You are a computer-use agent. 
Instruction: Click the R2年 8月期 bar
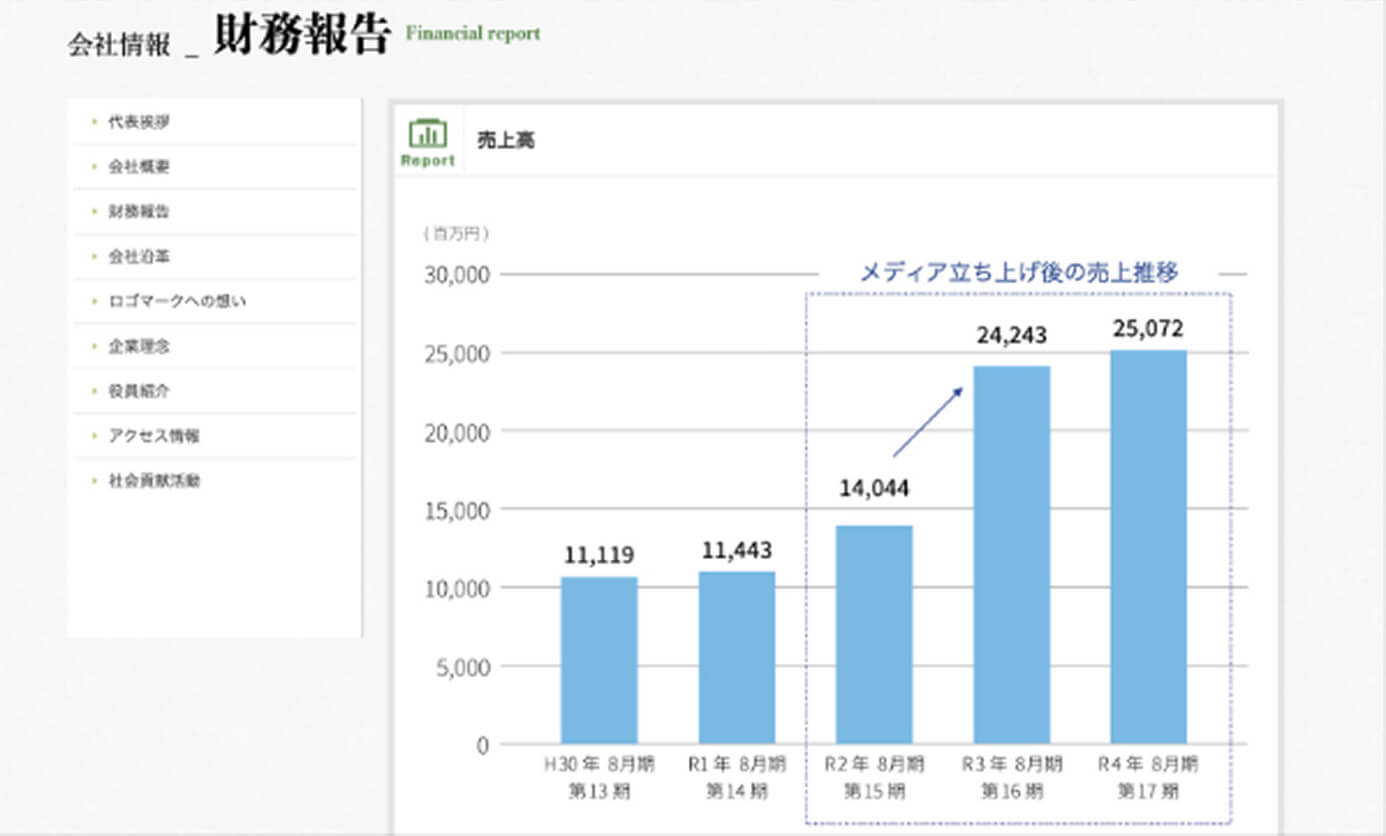click(x=874, y=635)
